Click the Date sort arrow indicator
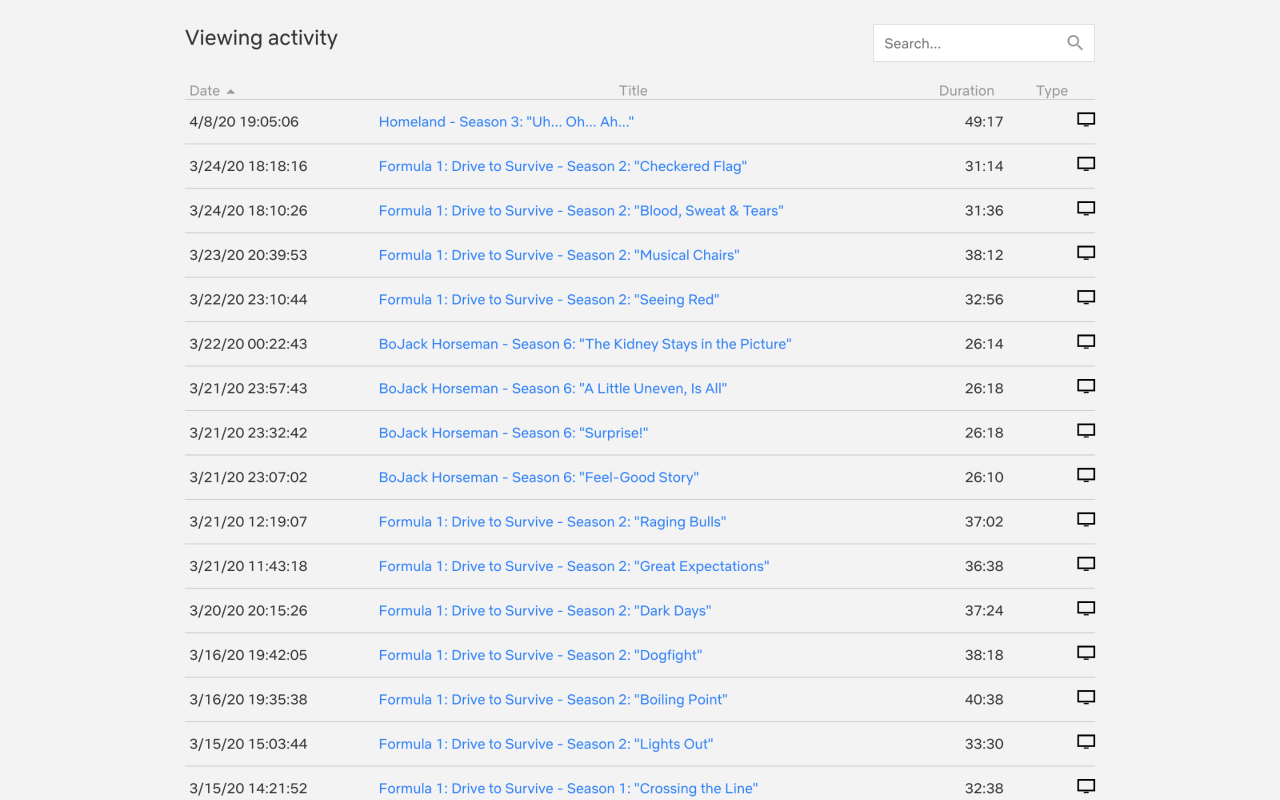The image size is (1280, 800). [231, 92]
